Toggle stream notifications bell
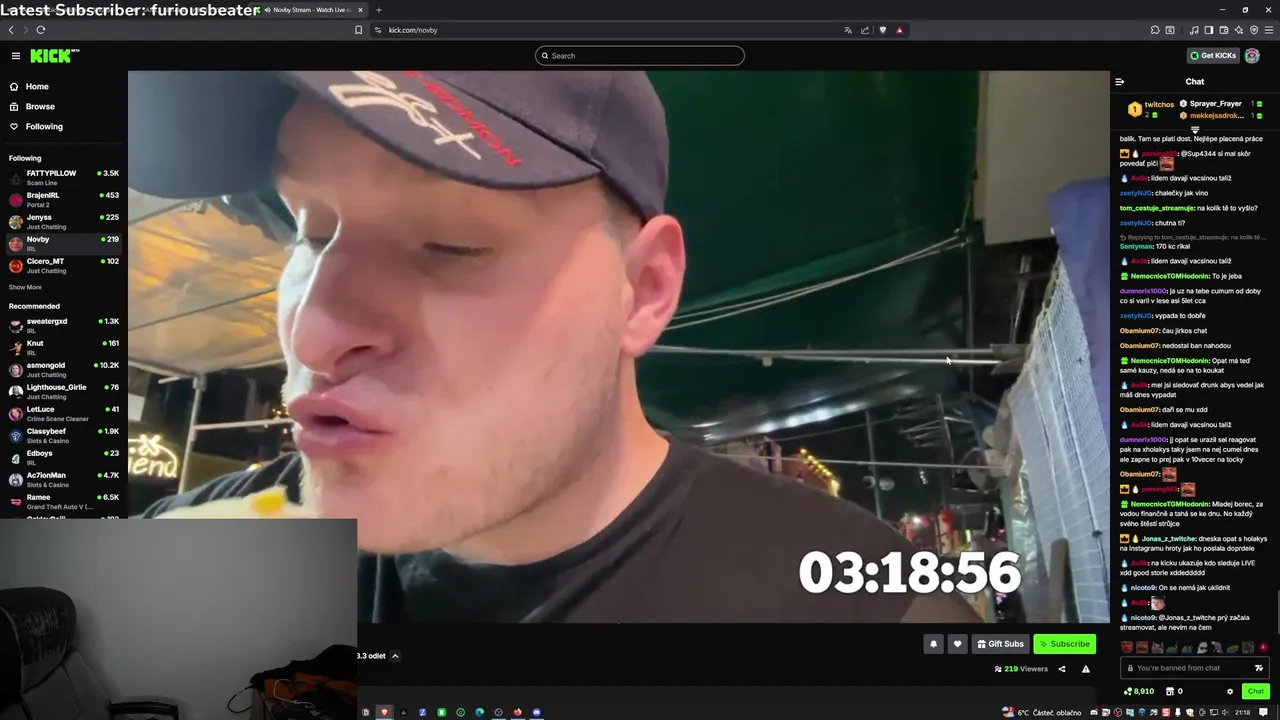The height and width of the screenshot is (720, 1280). [x=934, y=644]
